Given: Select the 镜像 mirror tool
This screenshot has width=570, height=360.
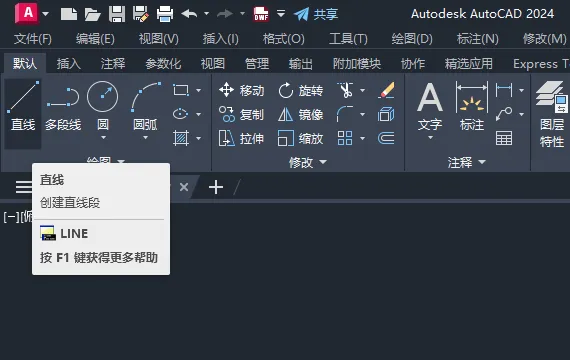Looking at the screenshot, I should coord(300,115).
